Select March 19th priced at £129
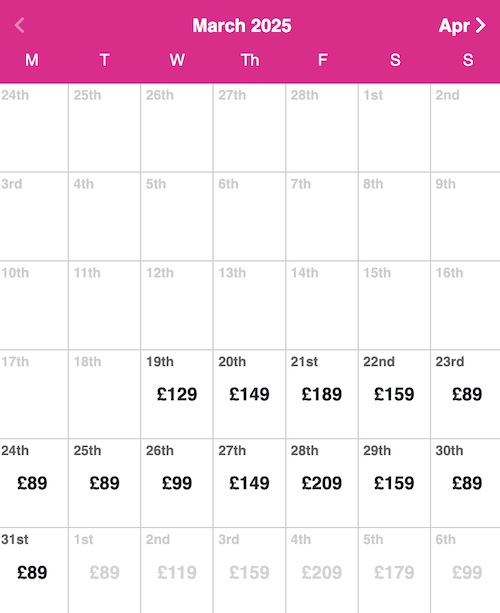Screen dimensions: 500x613 (177, 394)
